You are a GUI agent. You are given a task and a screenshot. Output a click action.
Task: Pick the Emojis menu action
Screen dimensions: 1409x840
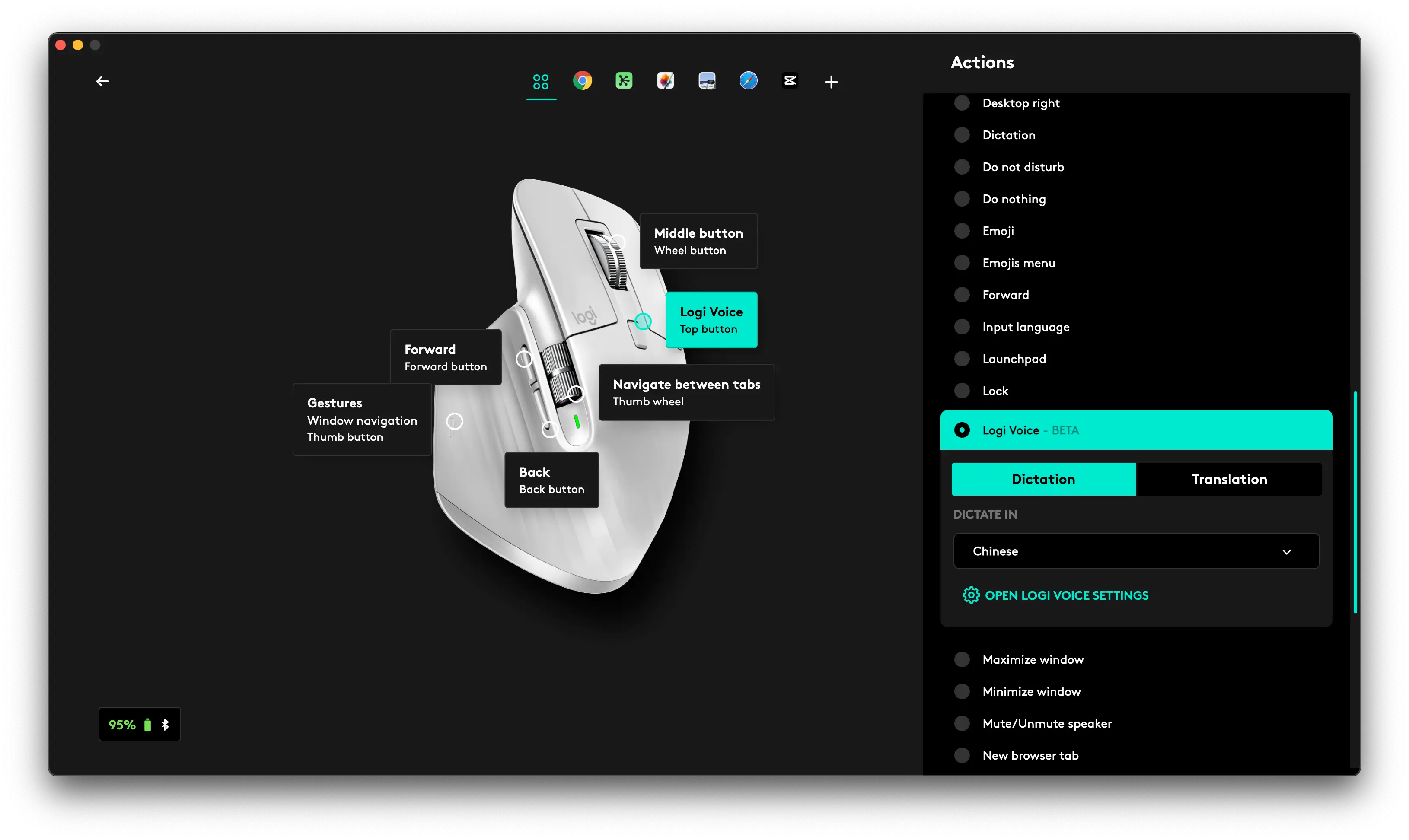click(x=1005, y=263)
